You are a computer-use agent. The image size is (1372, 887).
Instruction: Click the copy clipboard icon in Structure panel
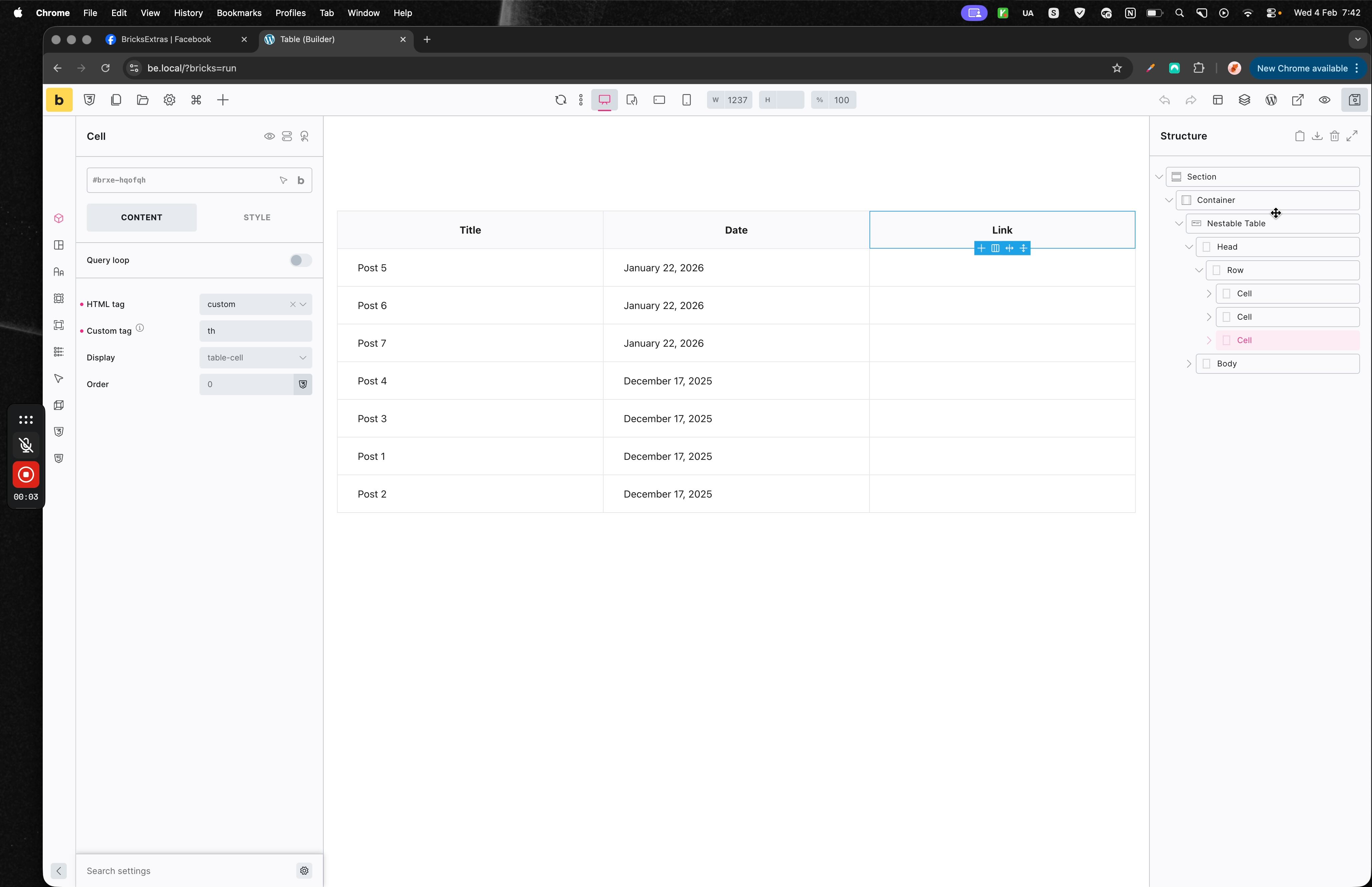tap(1300, 136)
